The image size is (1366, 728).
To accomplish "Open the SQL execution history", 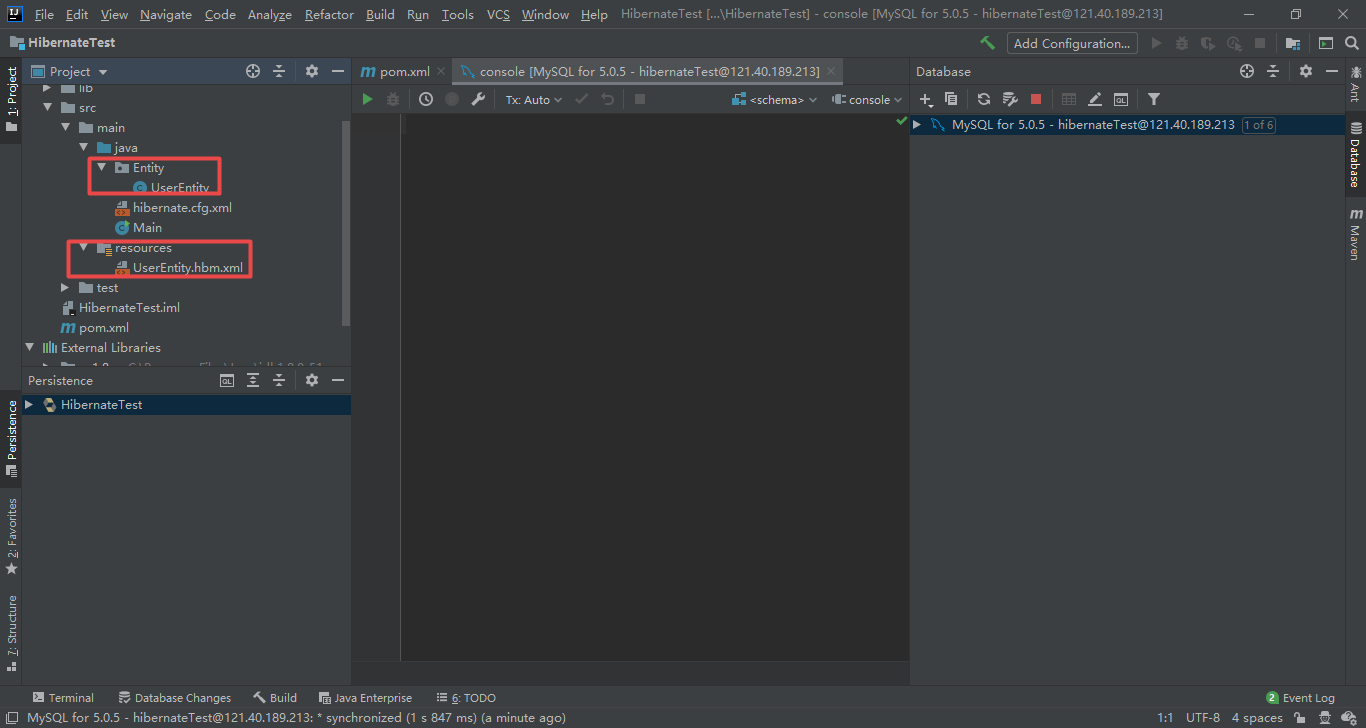I will [x=426, y=99].
